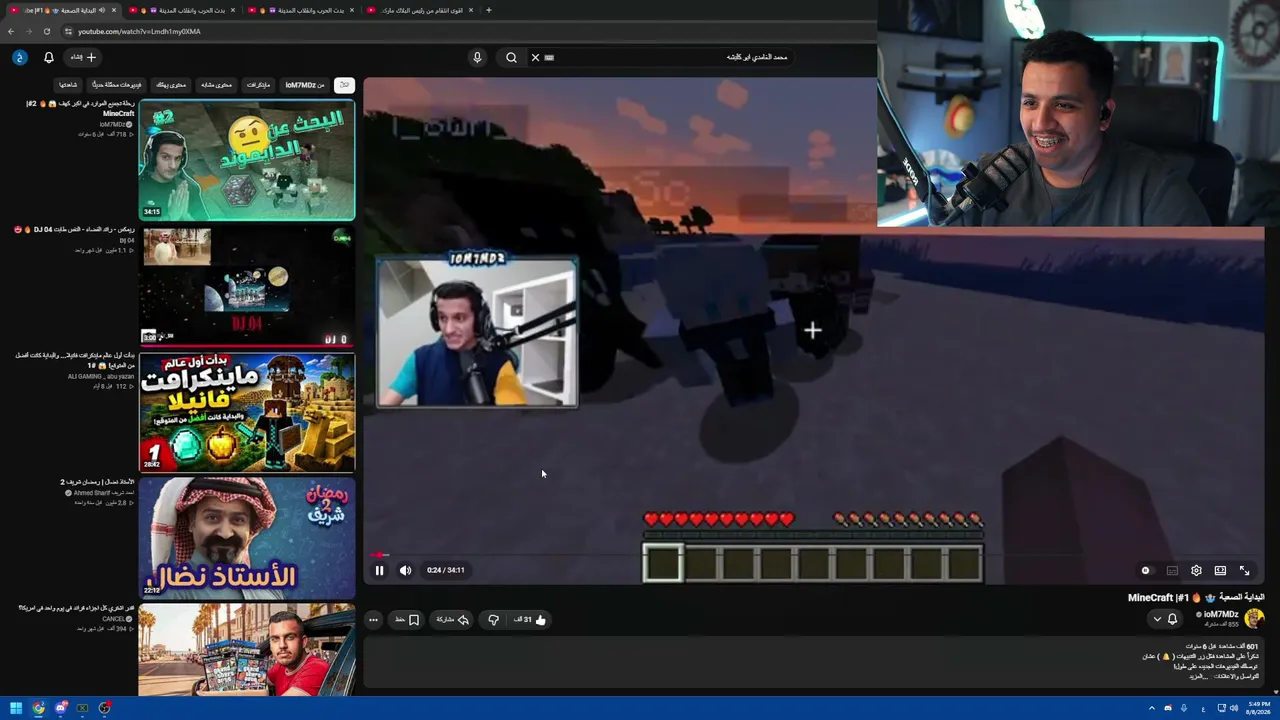The image size is (1280, 720).
Task: Select the 'محتوى مشابه' filter chip
Action: pyautogui.click(x=216, y=85)
